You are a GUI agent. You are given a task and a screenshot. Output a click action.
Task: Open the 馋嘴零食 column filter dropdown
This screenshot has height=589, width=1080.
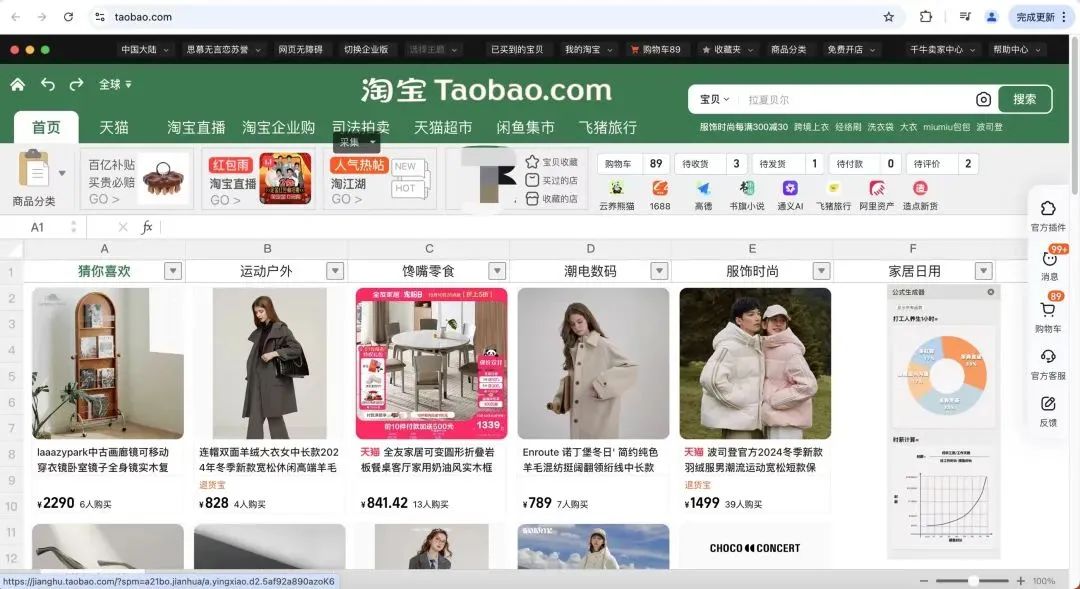[x=497, y=271]
